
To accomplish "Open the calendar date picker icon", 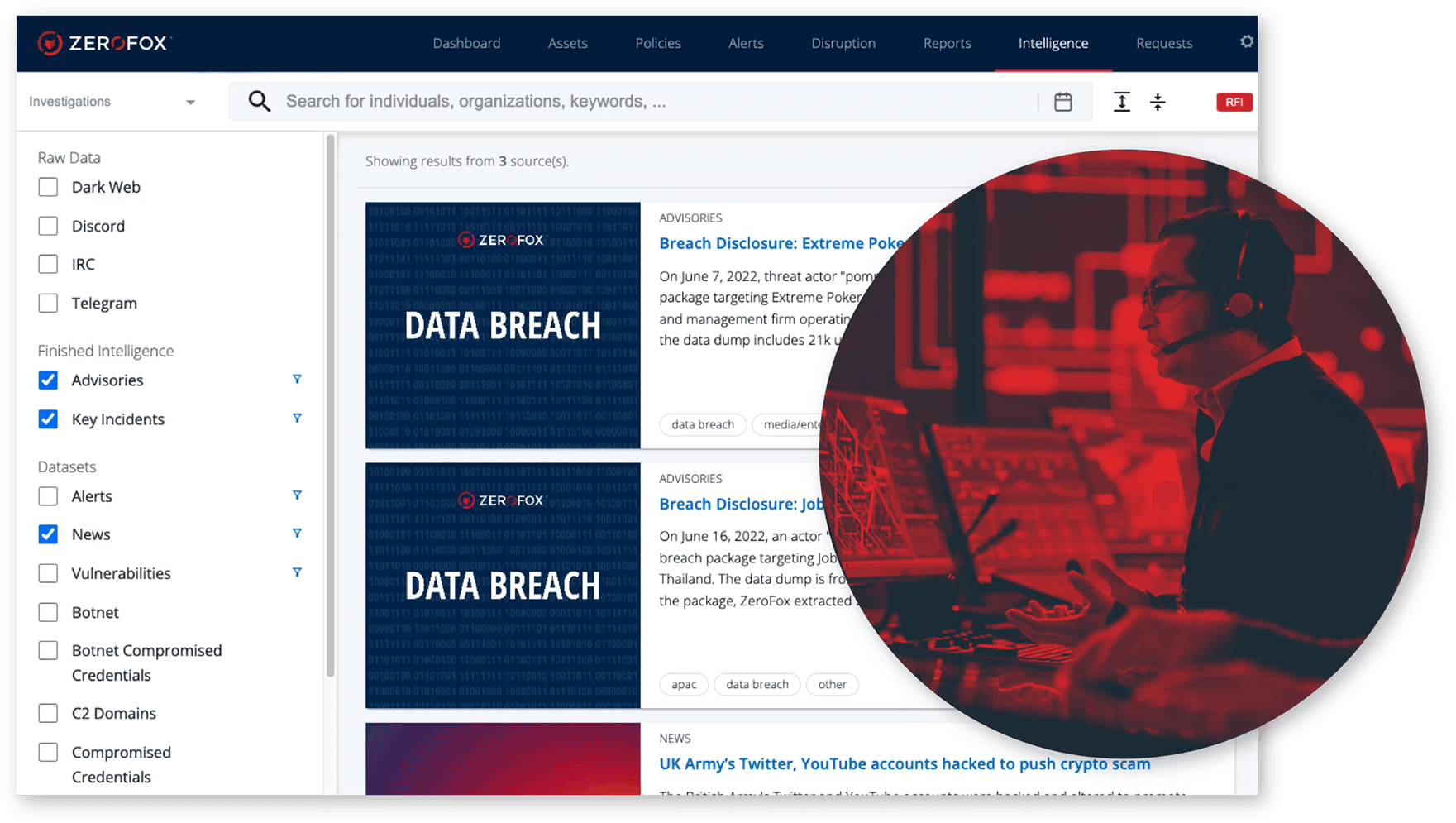I will (x=1062, y=102).
